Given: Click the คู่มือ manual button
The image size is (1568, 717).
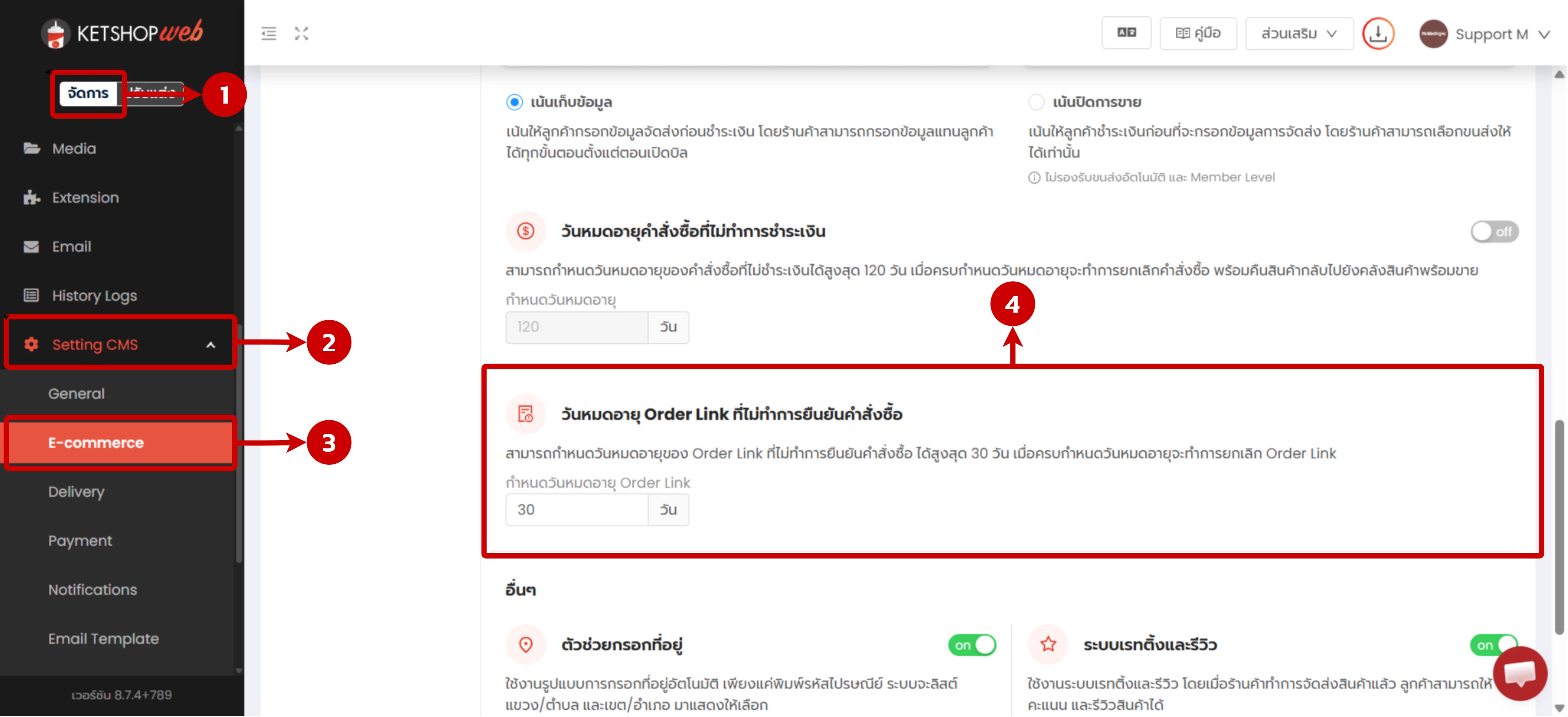Looking at the screenshot, I should pos(1197,34).
